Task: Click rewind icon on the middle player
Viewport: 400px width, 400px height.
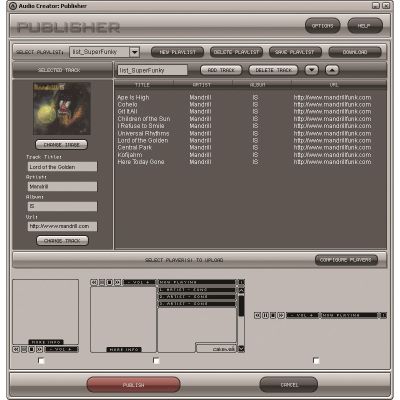Action: click(94, 282)
